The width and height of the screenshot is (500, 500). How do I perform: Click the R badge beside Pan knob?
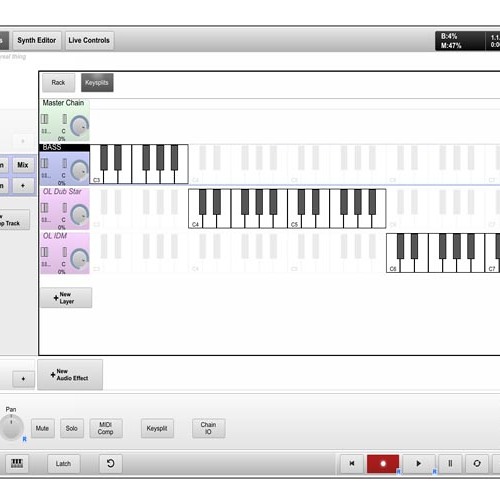click(x=24, y=439)
